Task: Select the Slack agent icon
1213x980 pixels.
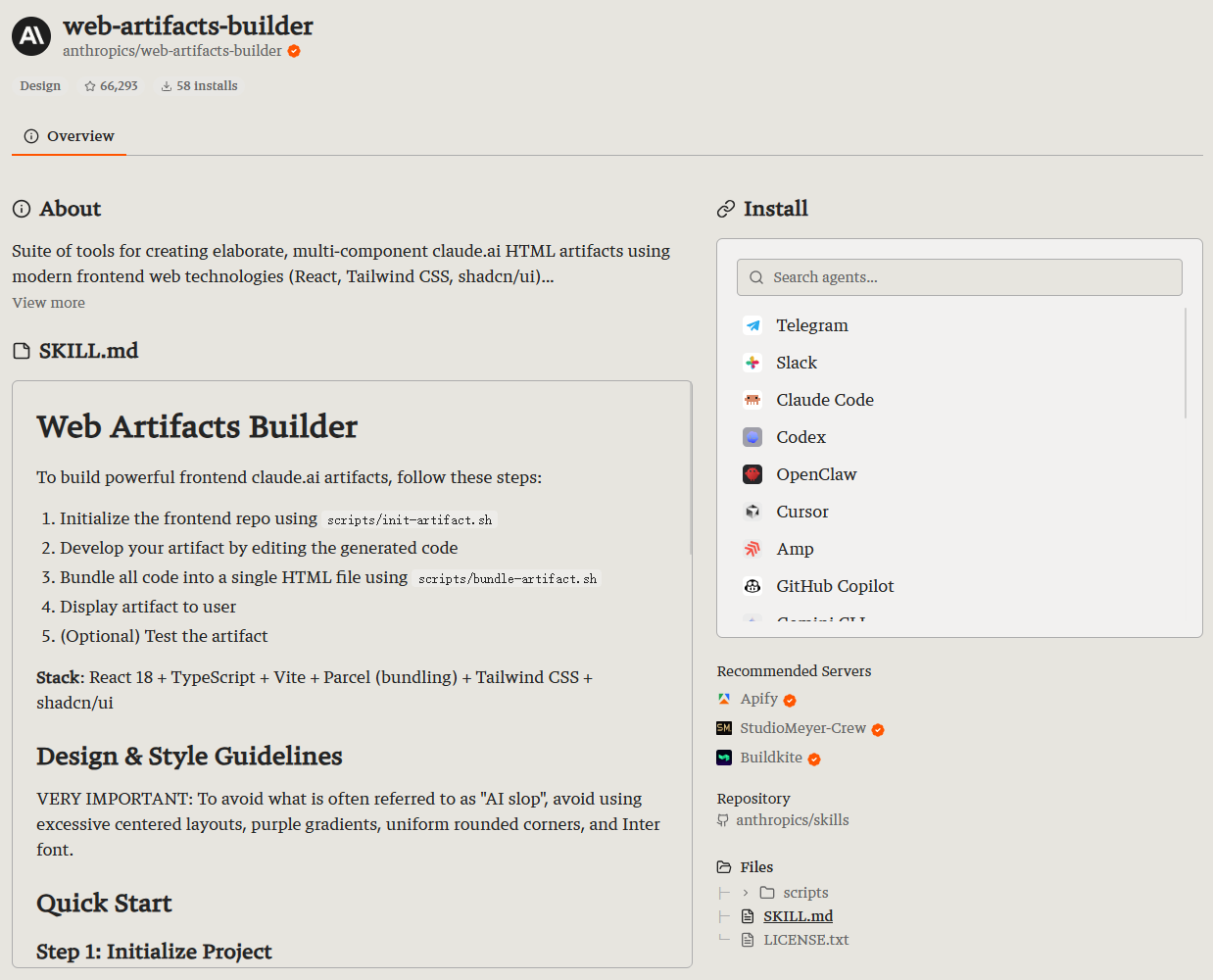Action: [752, 363]
